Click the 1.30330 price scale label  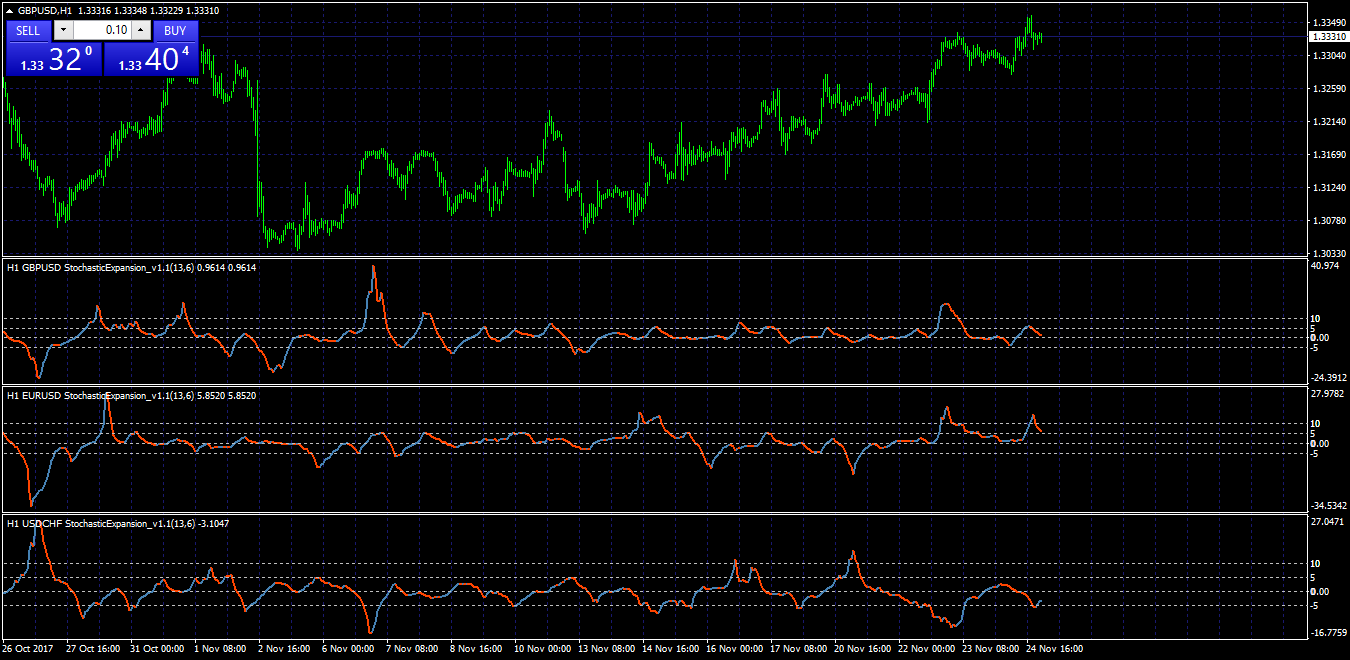tap(1327, 254)
